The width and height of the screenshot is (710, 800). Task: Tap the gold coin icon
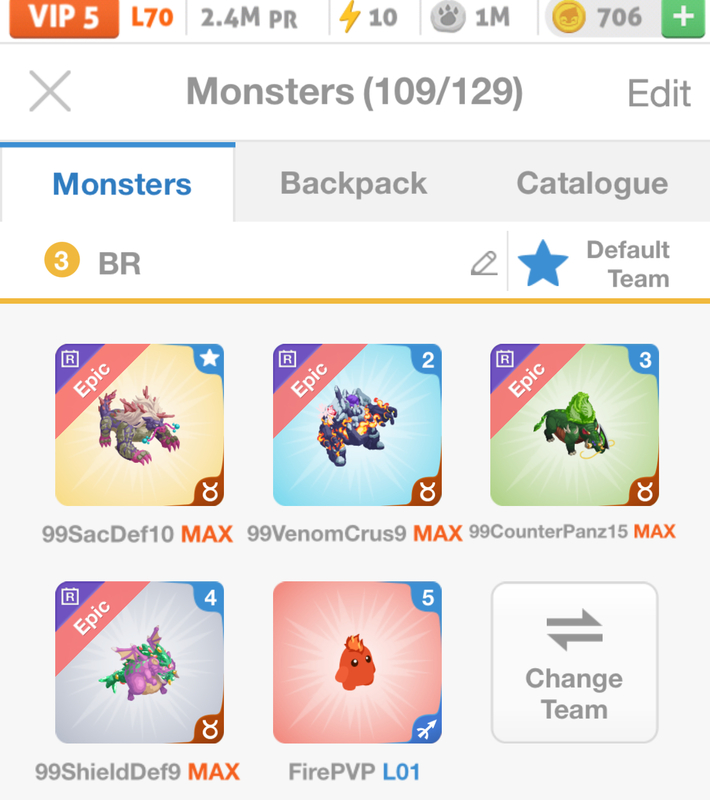[x=569, y=18]
